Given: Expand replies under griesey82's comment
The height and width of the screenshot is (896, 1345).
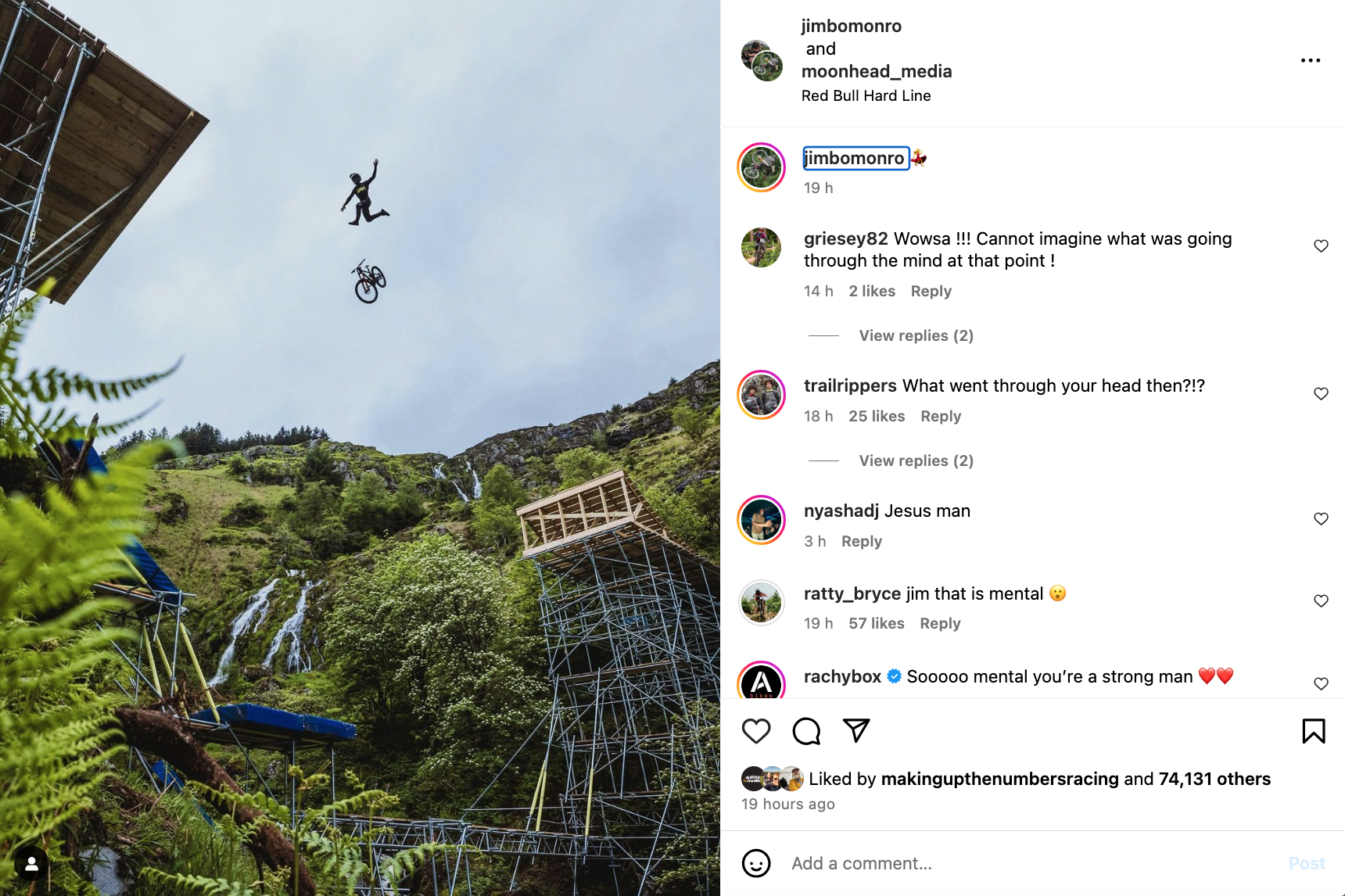Looking at the screenshot, I should coord(916,335).
